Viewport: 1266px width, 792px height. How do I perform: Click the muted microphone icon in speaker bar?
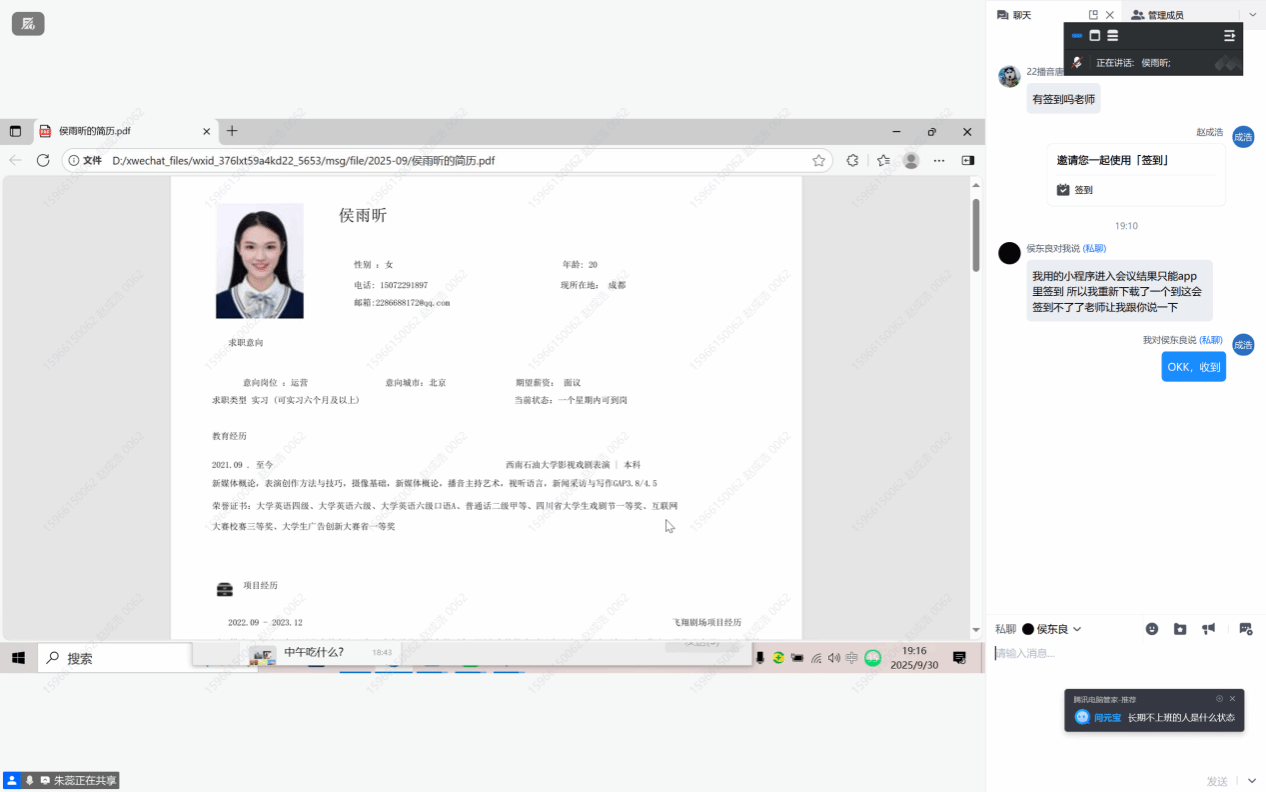pyautogui.click(x=1077, y=62)
